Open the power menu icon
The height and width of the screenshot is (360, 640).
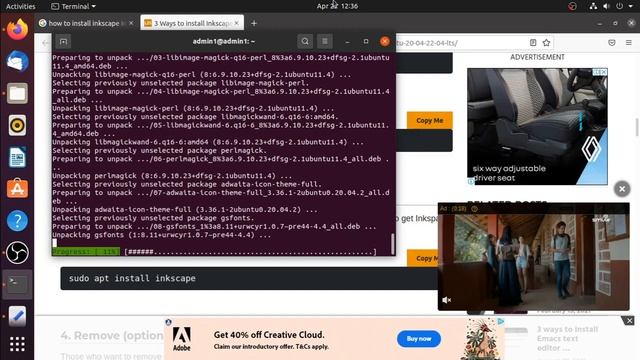click(619, 6)
